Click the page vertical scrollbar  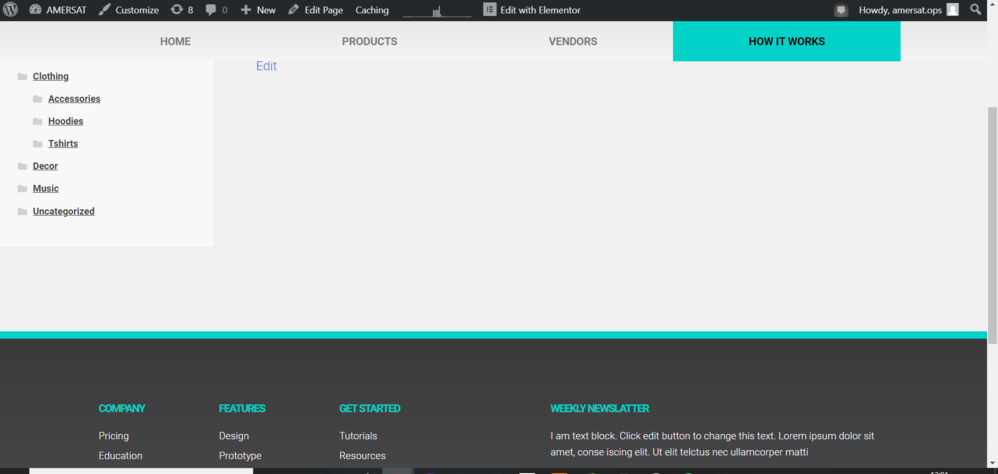coord(992,225)
